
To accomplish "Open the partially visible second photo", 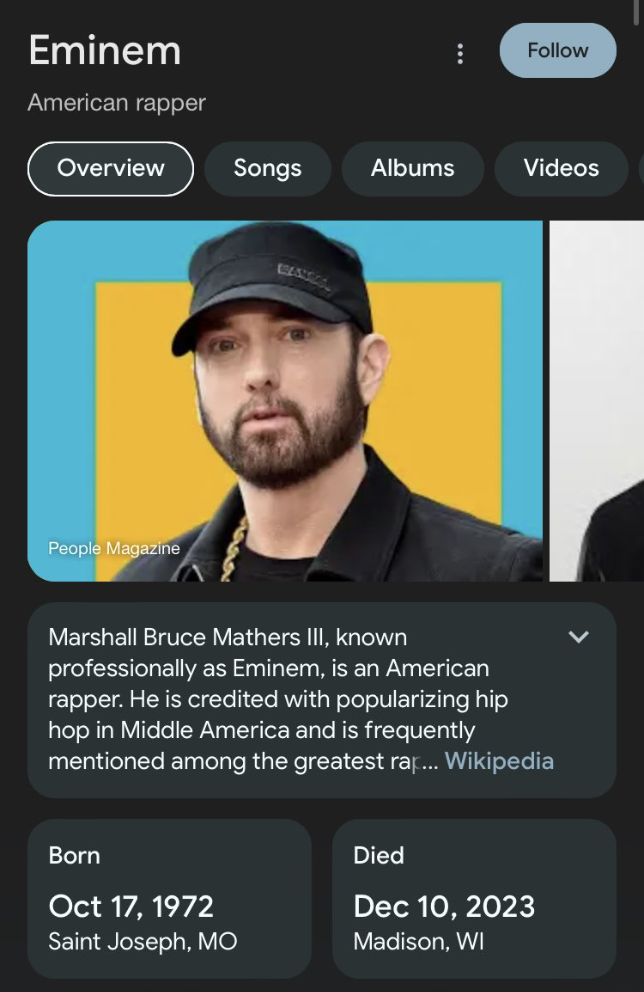I will [x=597, y=400].
